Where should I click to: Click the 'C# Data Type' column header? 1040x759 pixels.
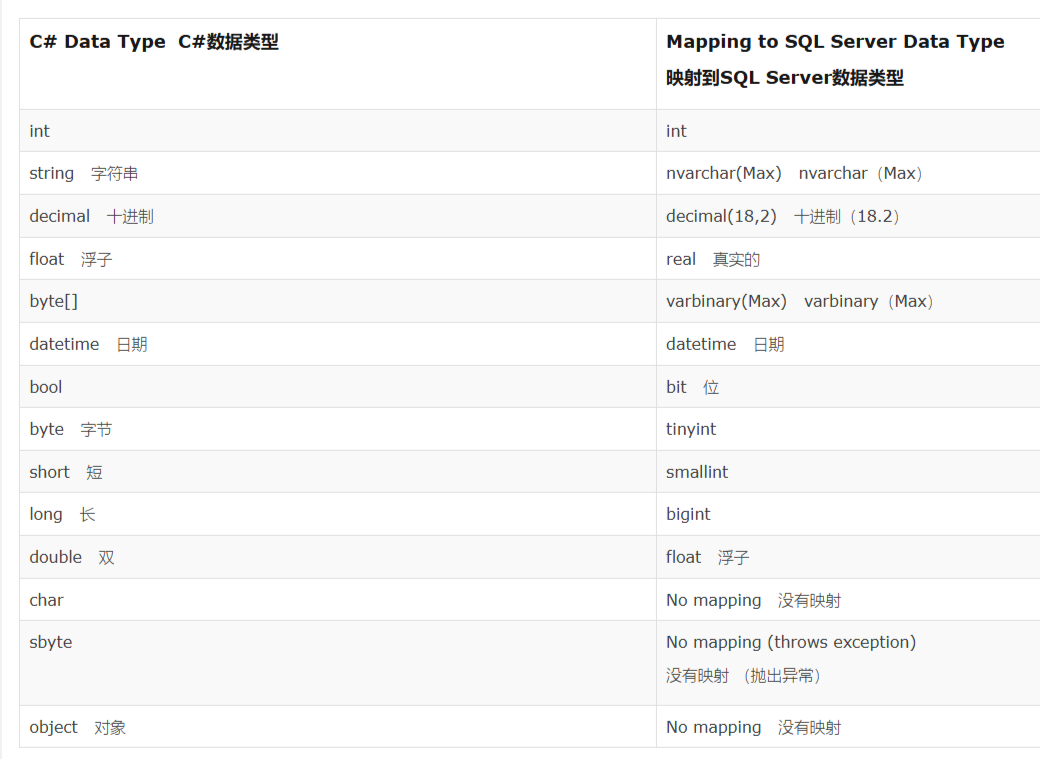pos(338,64)
